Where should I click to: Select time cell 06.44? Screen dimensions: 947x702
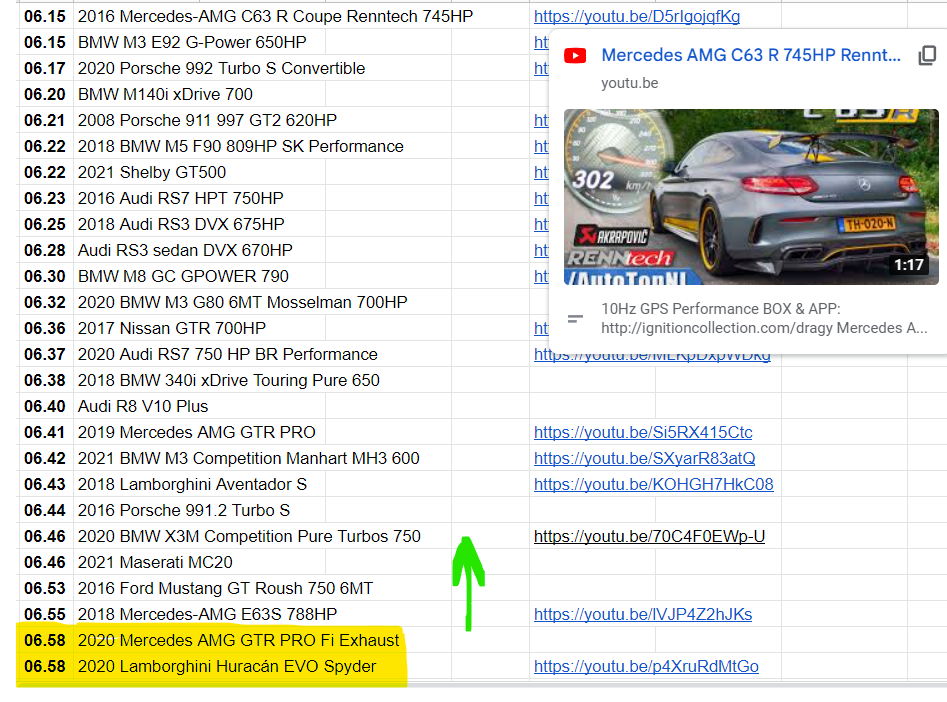[x=45, y=510]
